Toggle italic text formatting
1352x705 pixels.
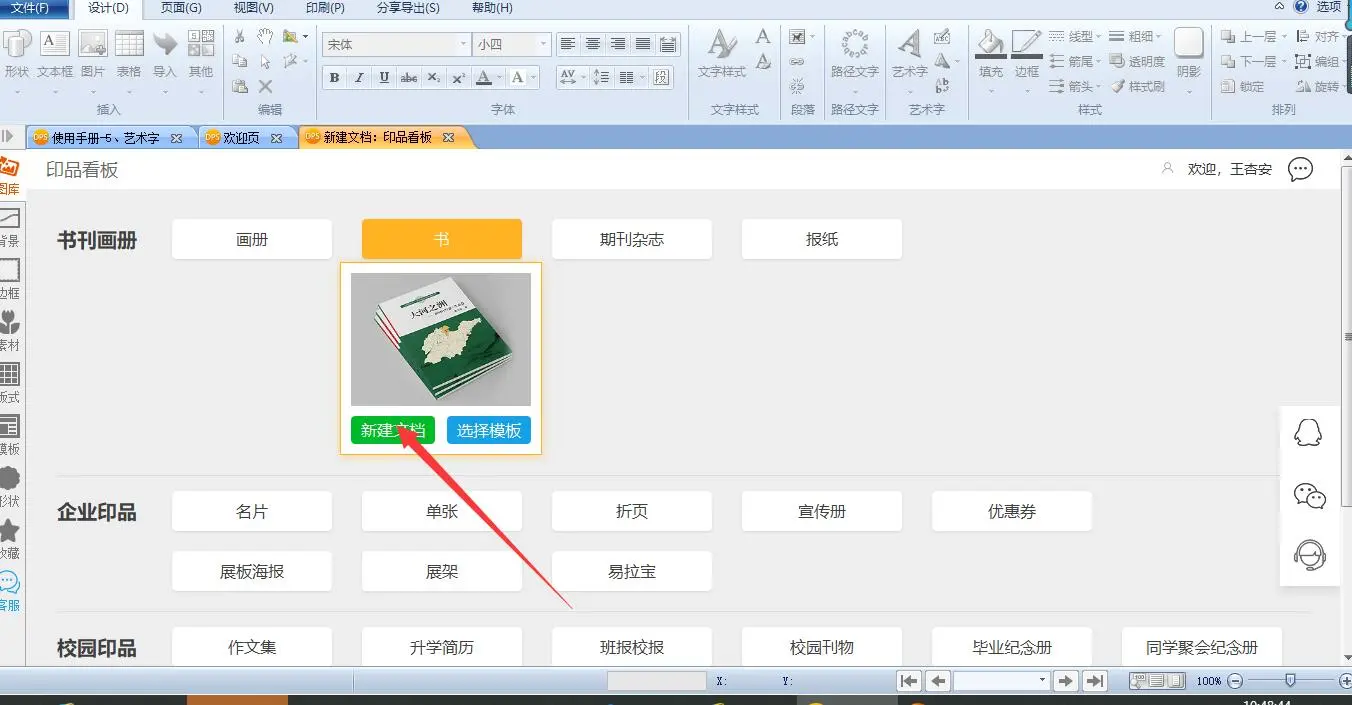[x=359, y=78]
